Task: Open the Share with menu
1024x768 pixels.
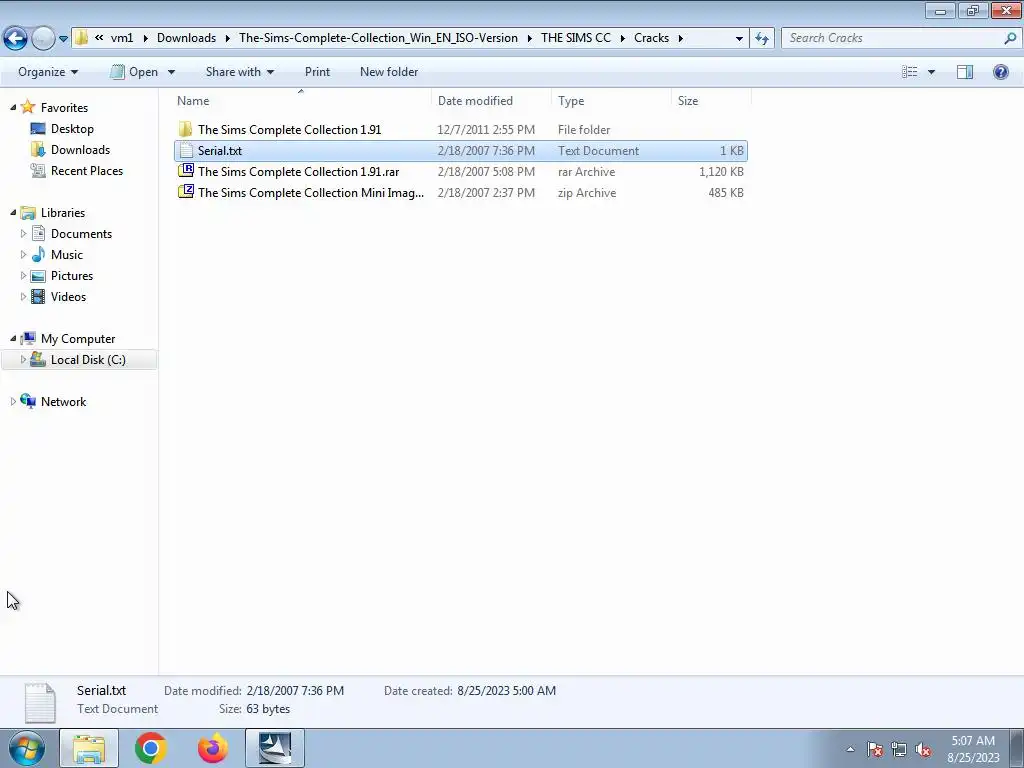Action: 240,72
